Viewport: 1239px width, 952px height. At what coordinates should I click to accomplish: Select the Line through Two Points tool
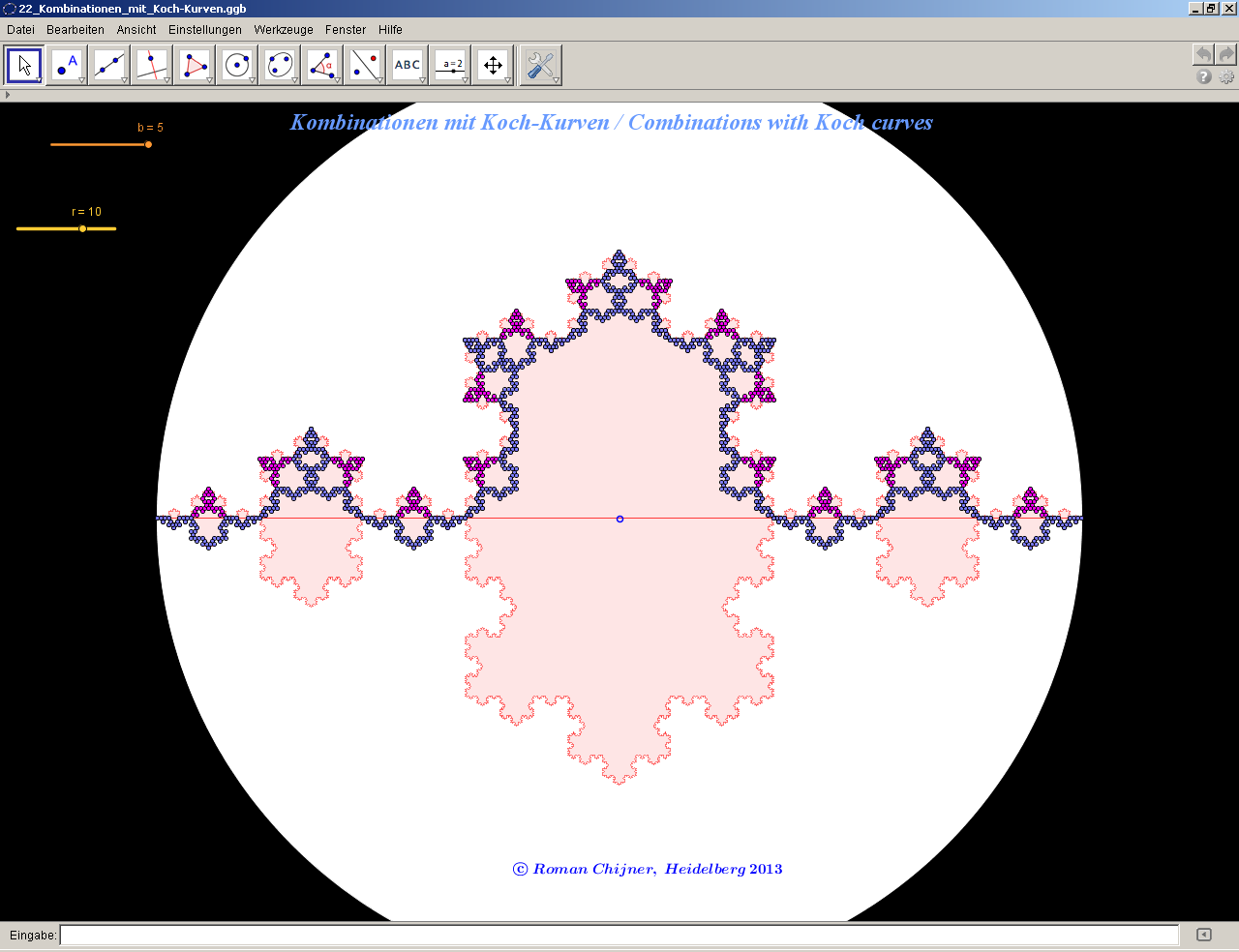[x=109, y=66]
